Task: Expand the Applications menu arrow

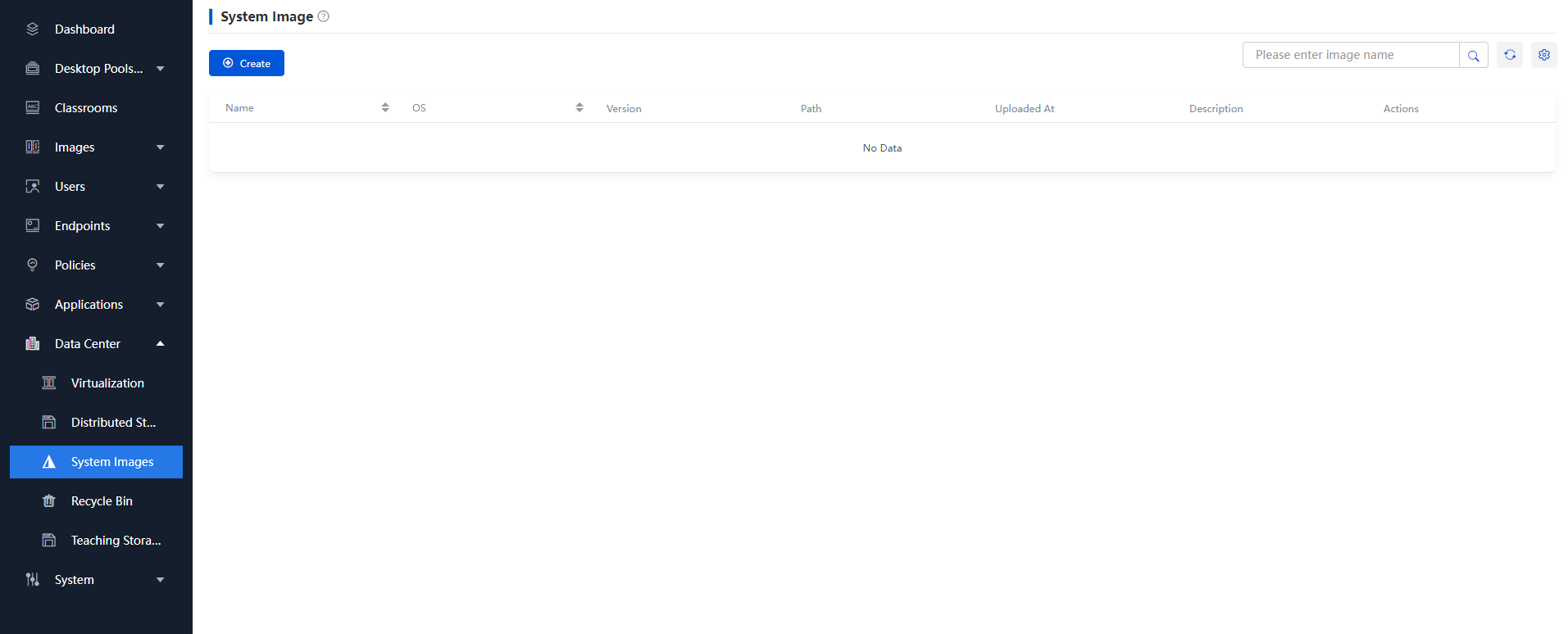Action: pos(161,305)
